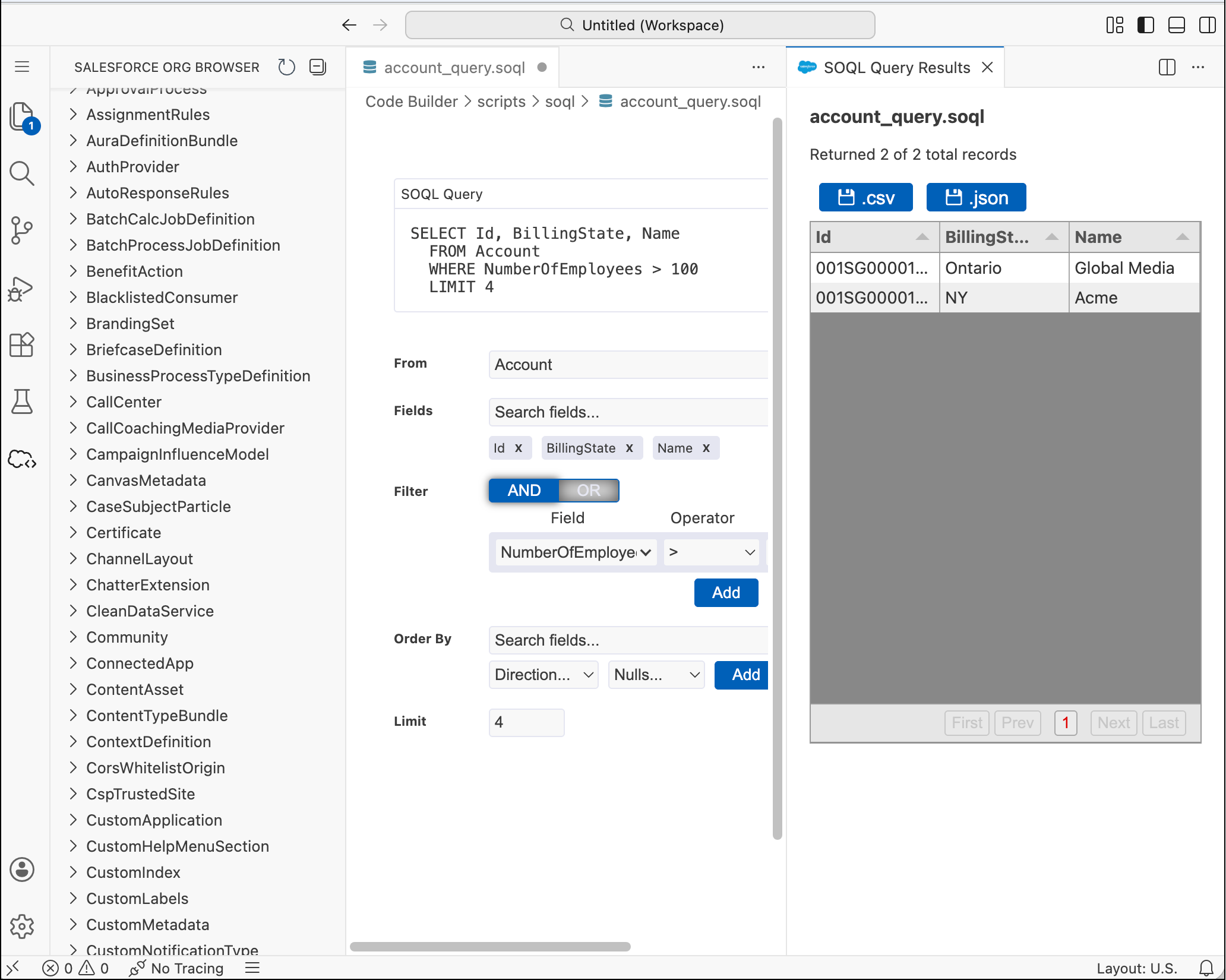Expand the CustomLabels node
The image size is (1226, 980).
[73, 898]
